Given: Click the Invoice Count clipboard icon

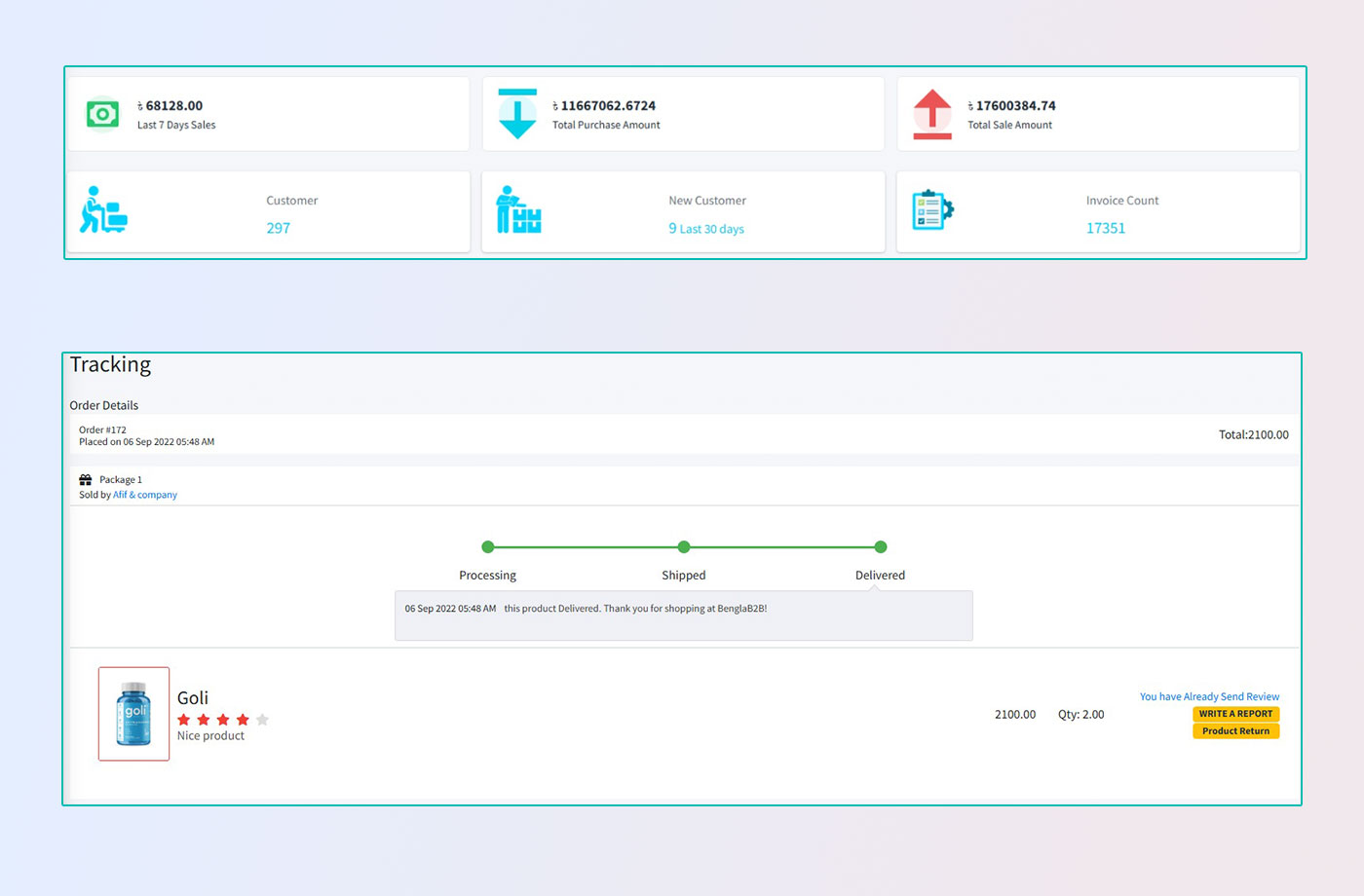Looking at the screenshot, I should tap(932, 210).
